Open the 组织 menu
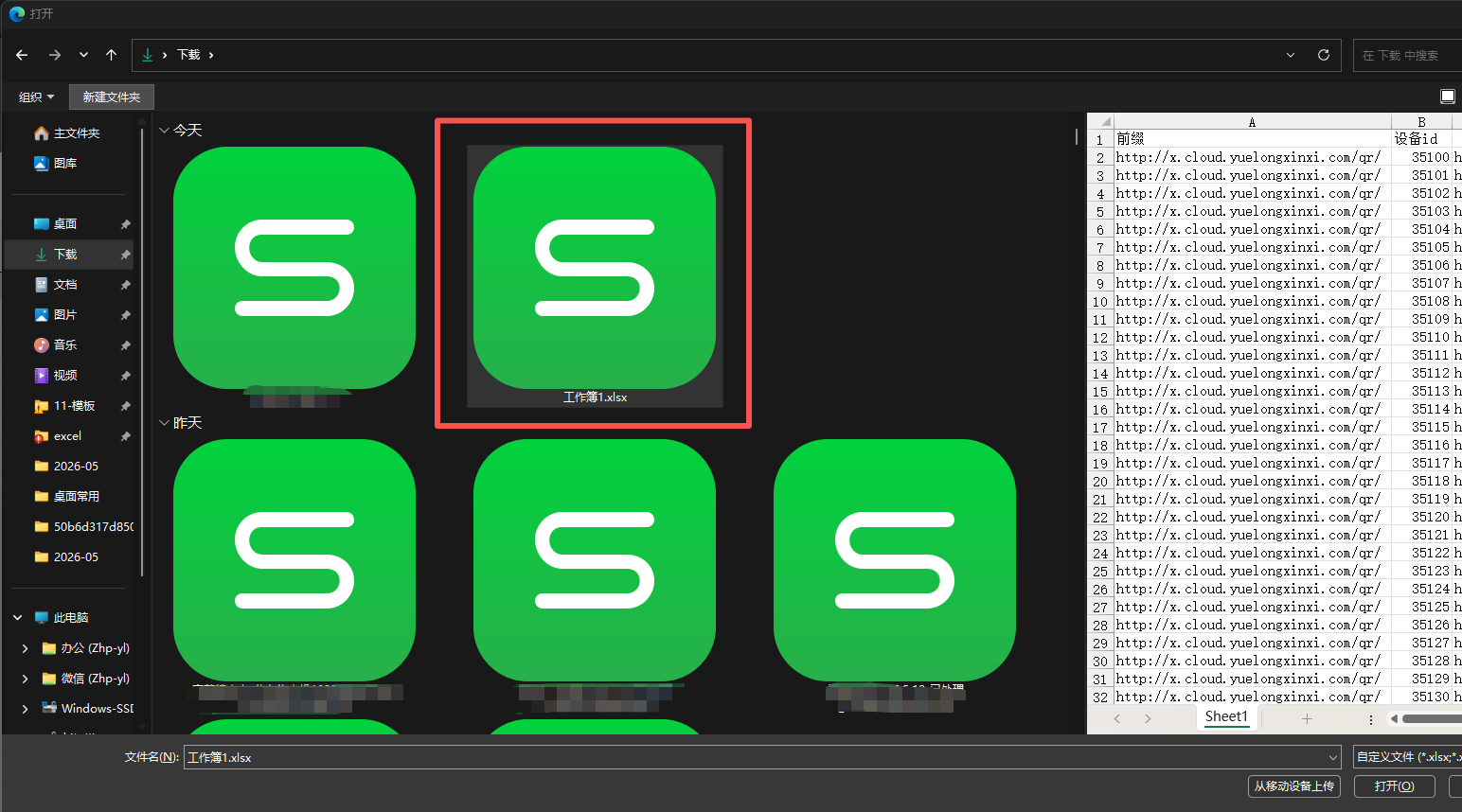Viewport: 1462px width, 812px height. [x=36, y=97]
